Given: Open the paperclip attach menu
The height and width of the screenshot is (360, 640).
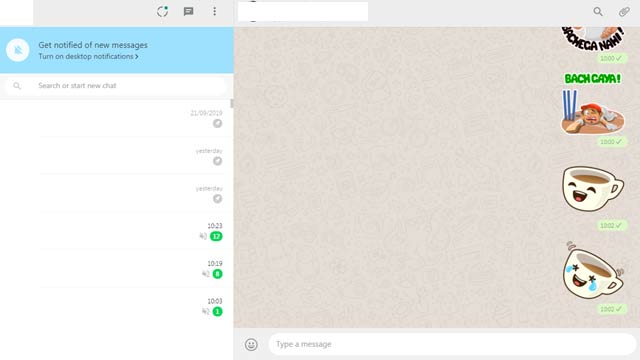Looking at the screenshot, I should (624, 11).
